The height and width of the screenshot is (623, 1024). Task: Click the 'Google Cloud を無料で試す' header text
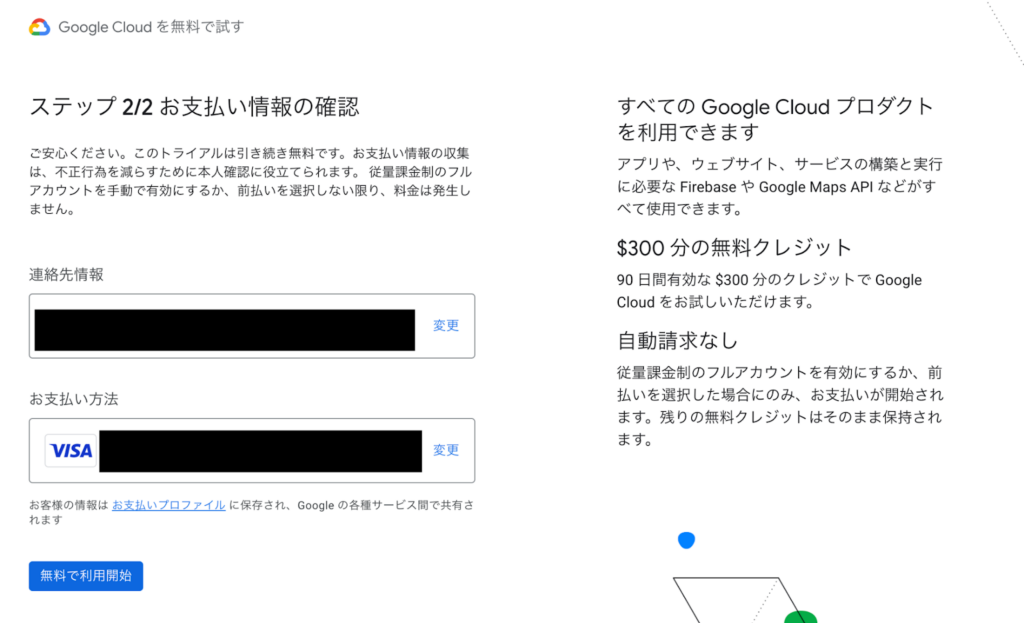pos(150,27)
